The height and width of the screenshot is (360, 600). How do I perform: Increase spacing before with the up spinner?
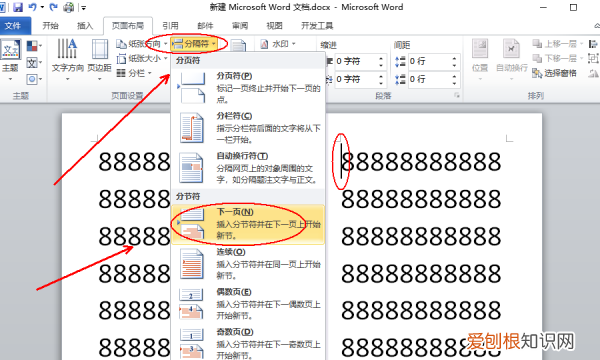[454, 58]
